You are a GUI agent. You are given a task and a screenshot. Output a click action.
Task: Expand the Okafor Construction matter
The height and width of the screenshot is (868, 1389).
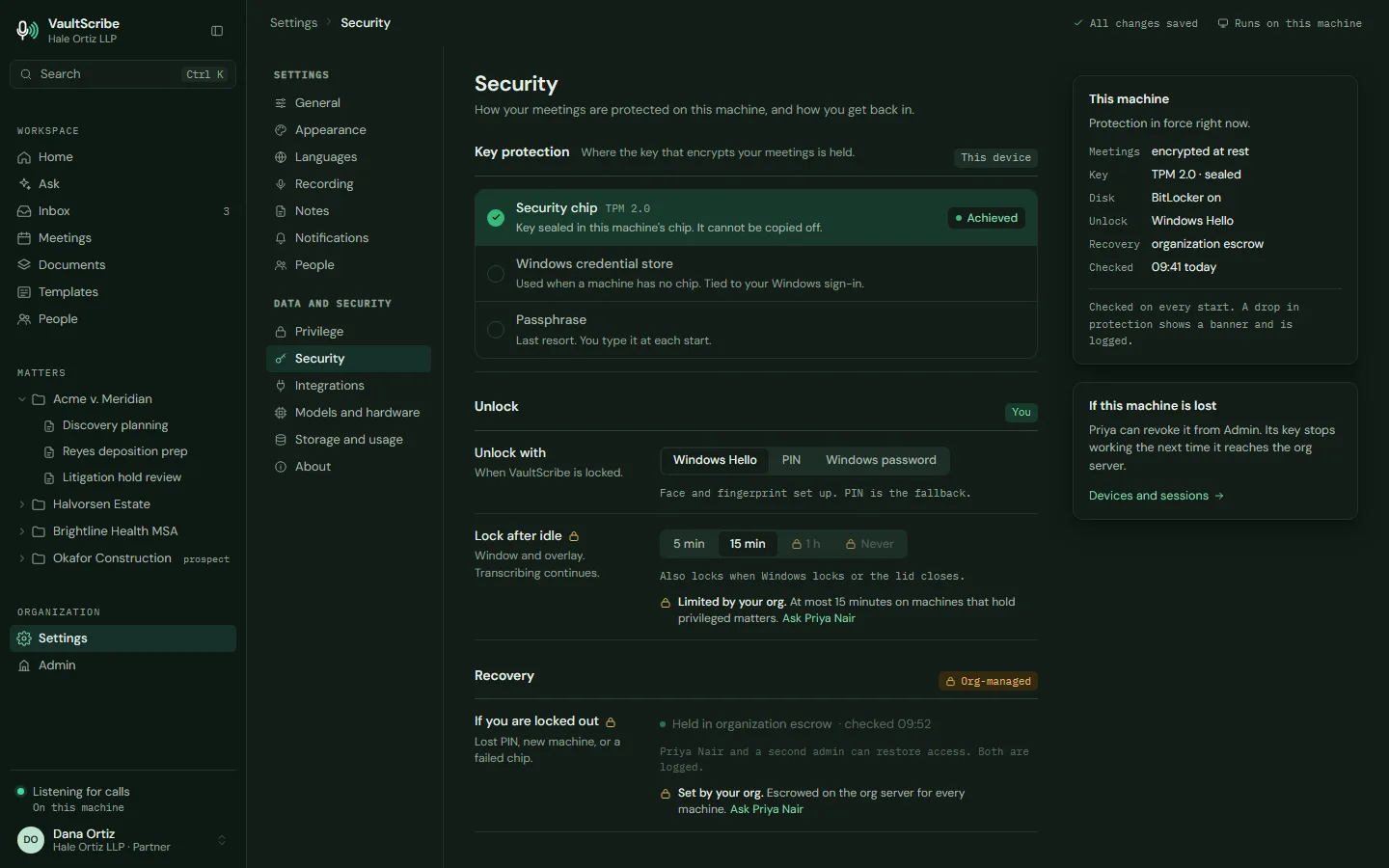22,558
